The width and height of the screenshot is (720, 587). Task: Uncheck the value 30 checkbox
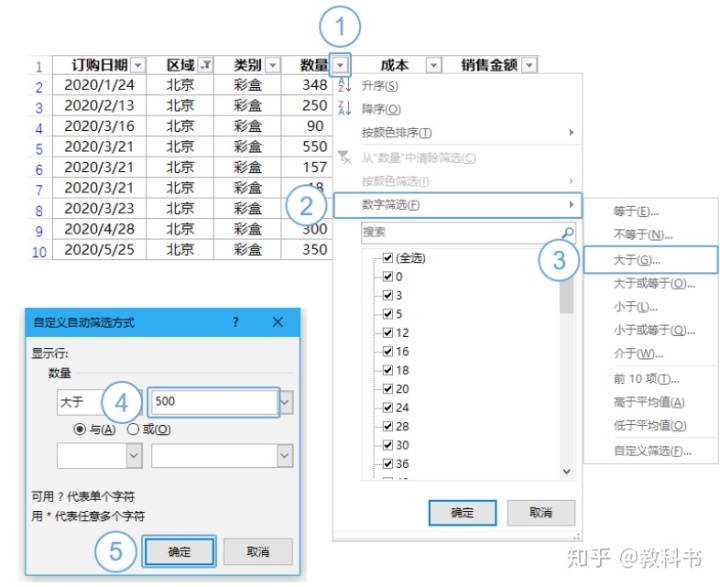(388, 445)
